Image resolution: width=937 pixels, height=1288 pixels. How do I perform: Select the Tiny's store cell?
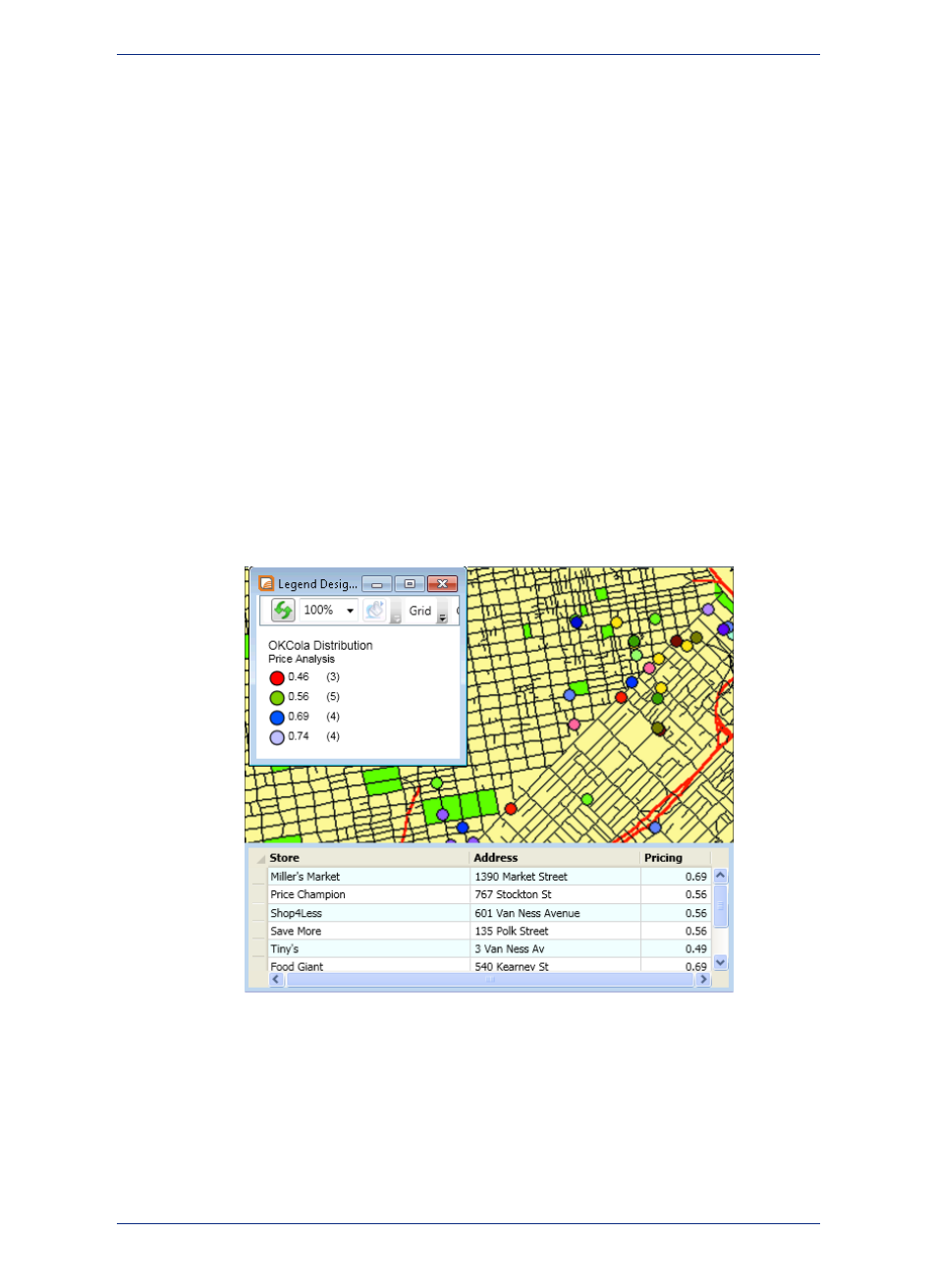coord(368,949)
